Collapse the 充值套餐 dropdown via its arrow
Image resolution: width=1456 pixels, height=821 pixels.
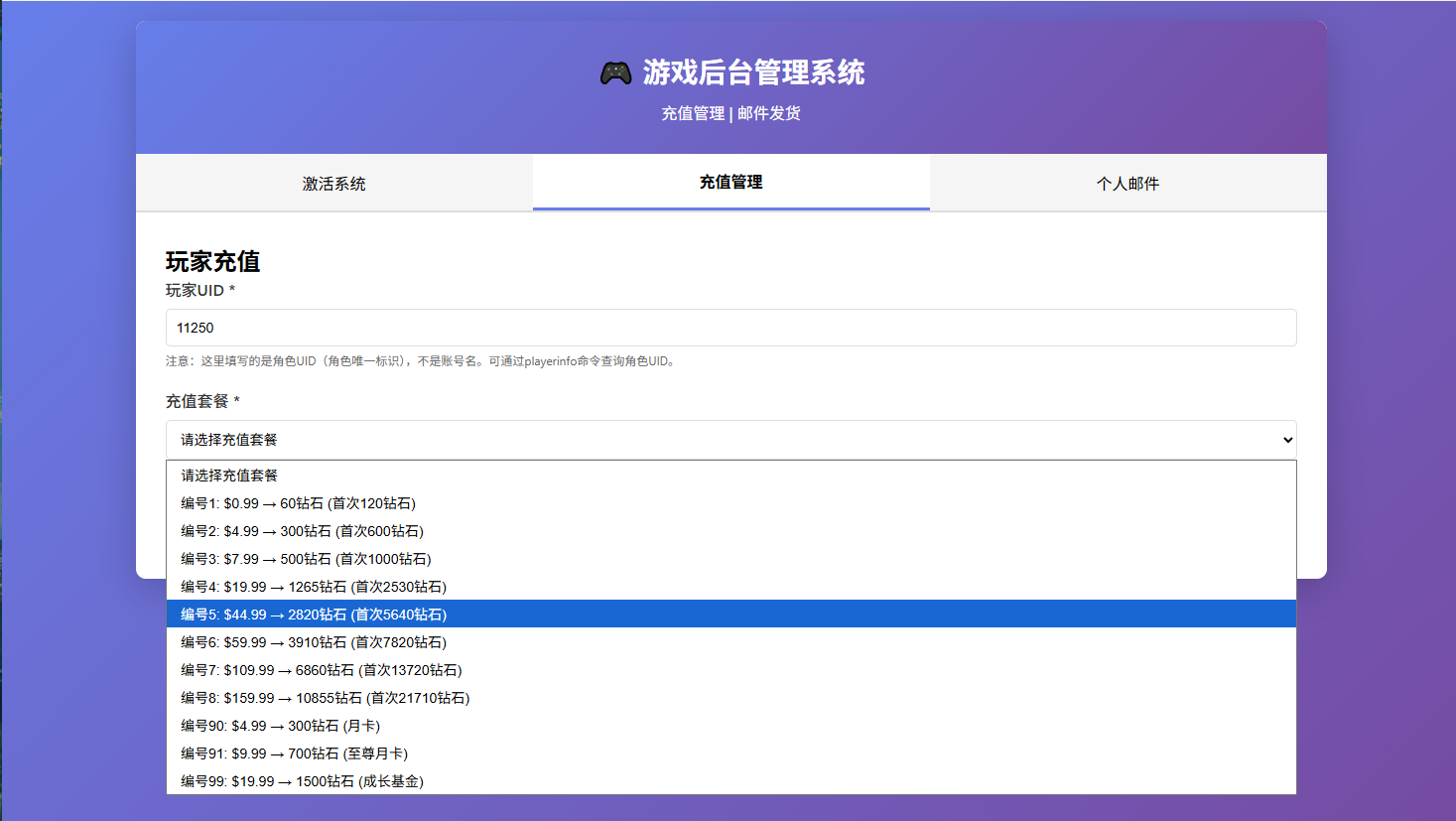click(x=1287, y=440)
